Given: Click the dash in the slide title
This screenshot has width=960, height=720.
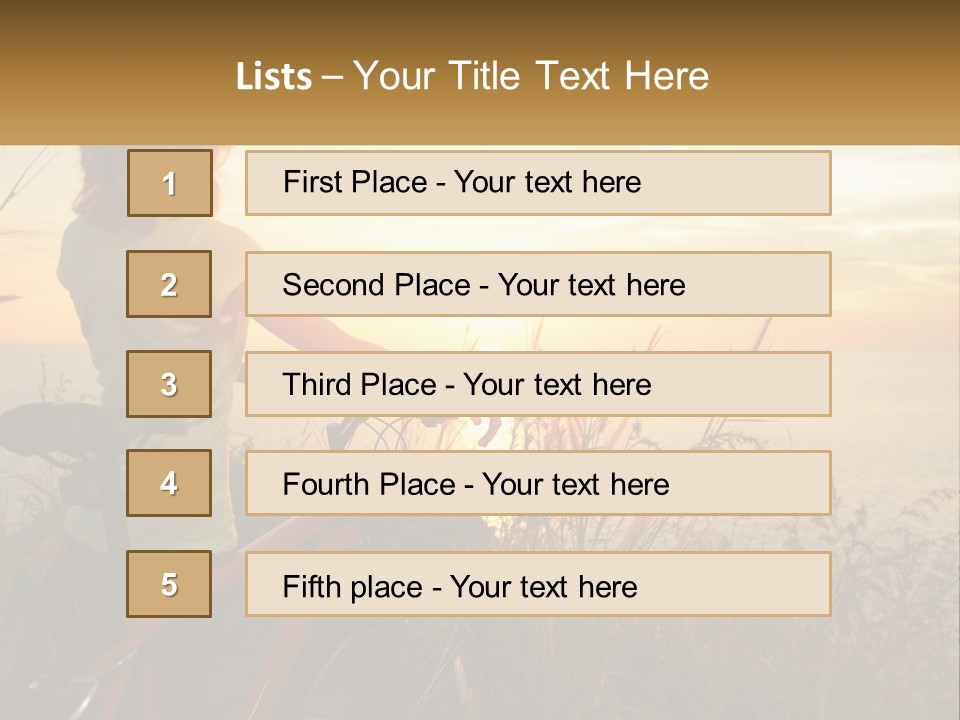Looking at the screenshot, I should tap(332, 77).
